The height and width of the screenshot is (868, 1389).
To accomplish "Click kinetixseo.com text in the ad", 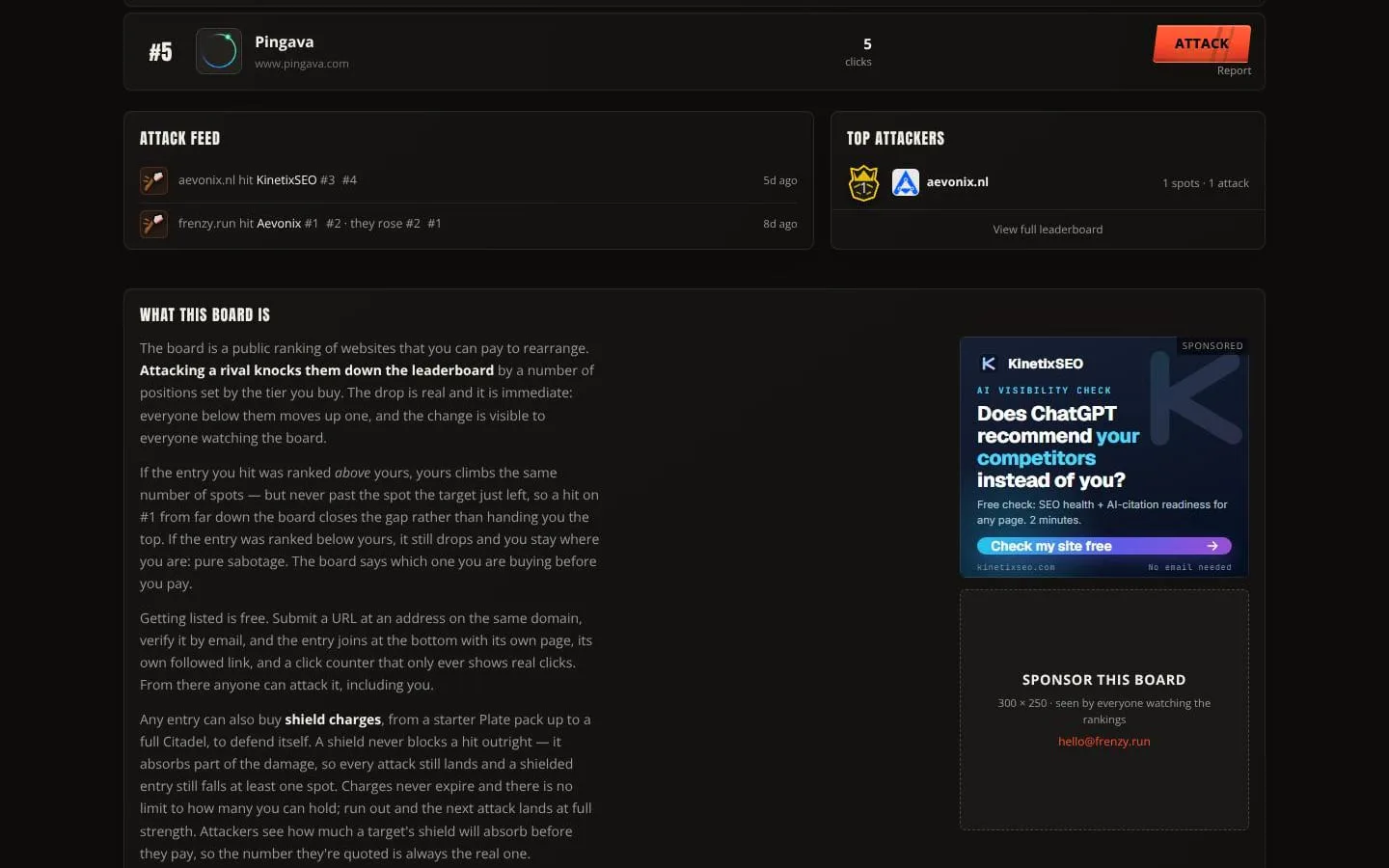I will point(1016,567).
